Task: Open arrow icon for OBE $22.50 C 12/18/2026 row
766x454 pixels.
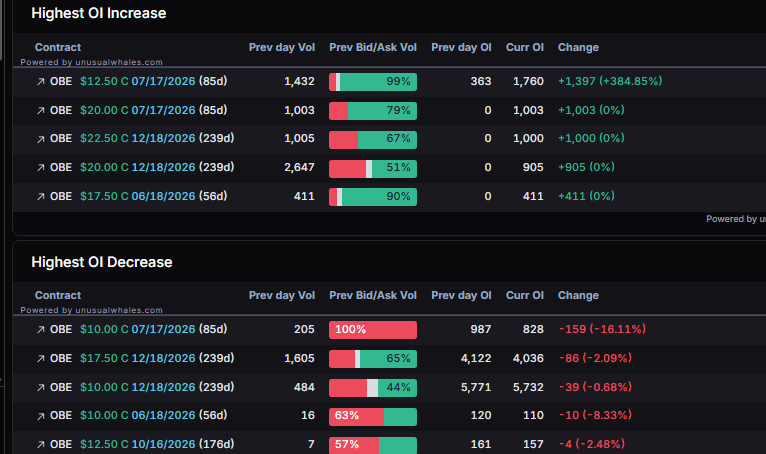Action: click(x=41, y=139)
